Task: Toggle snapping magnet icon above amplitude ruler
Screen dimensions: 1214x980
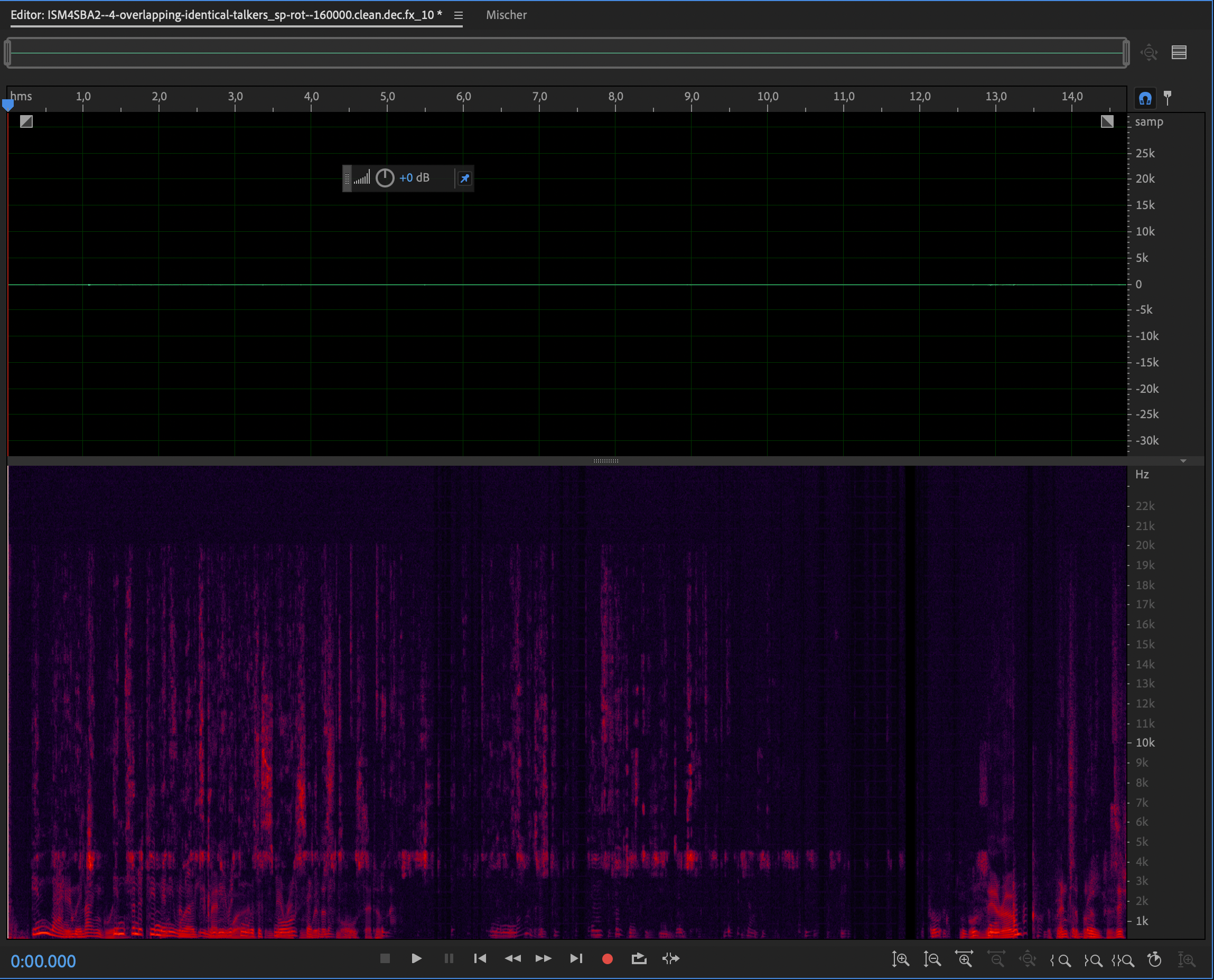Action: click(x=1145, y=99)
